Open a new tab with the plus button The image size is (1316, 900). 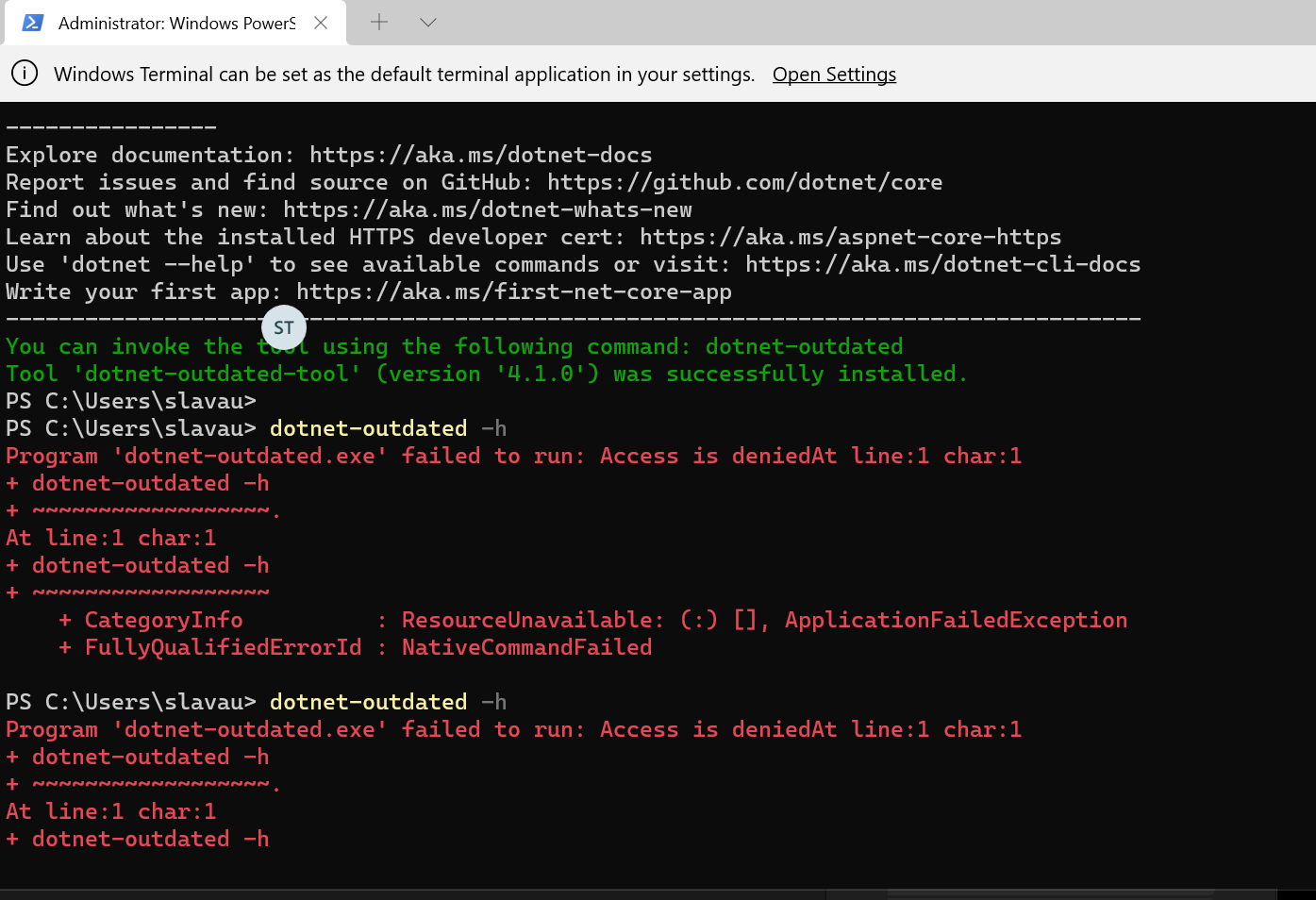coord(379,22)
